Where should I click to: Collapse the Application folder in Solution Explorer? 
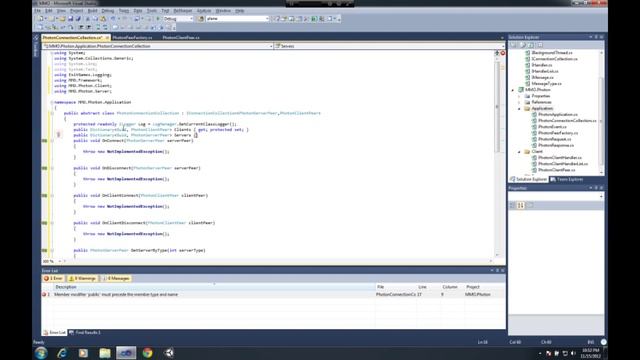coord(519,109)
